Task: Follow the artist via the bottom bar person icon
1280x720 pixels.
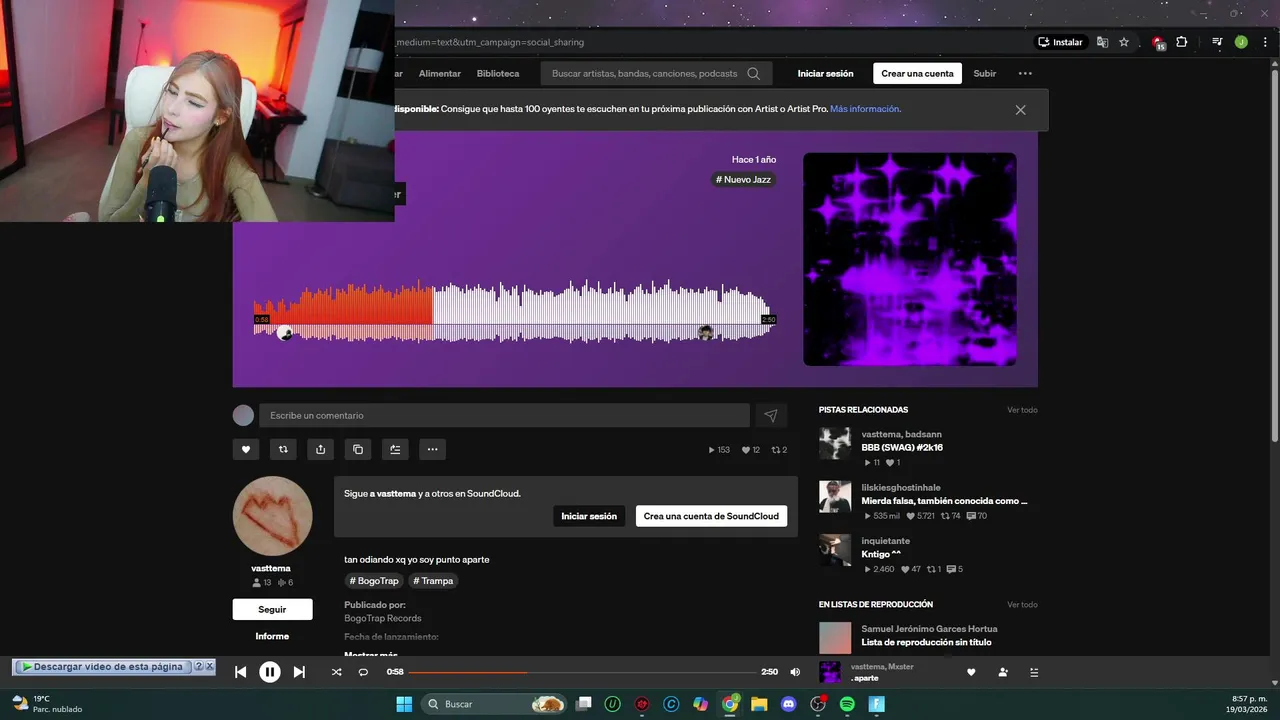Action: pos(1003,672)
